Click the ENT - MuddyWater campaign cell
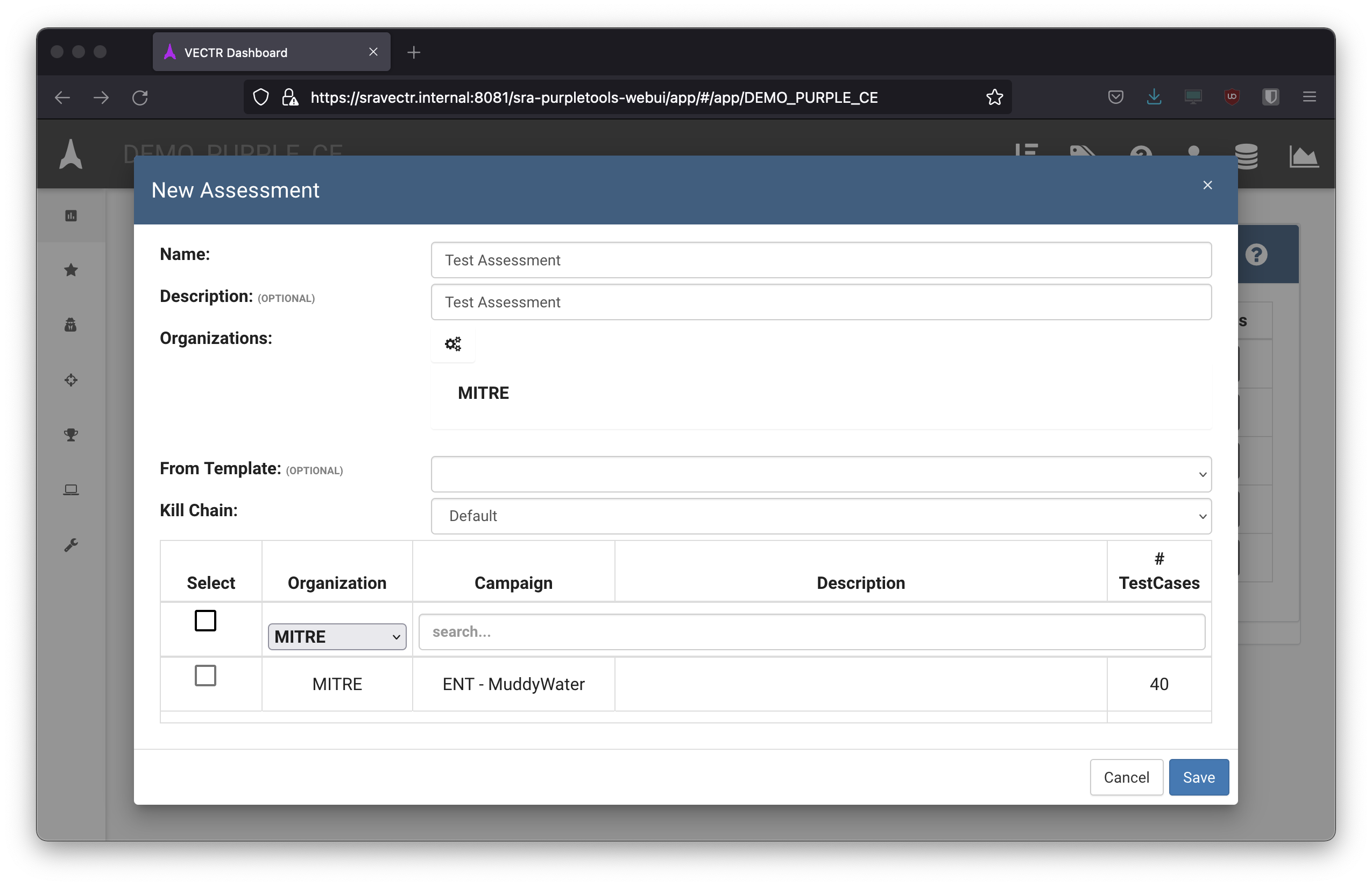The height and width of the screenshot is (886, 1372). (x=513, y=684)
